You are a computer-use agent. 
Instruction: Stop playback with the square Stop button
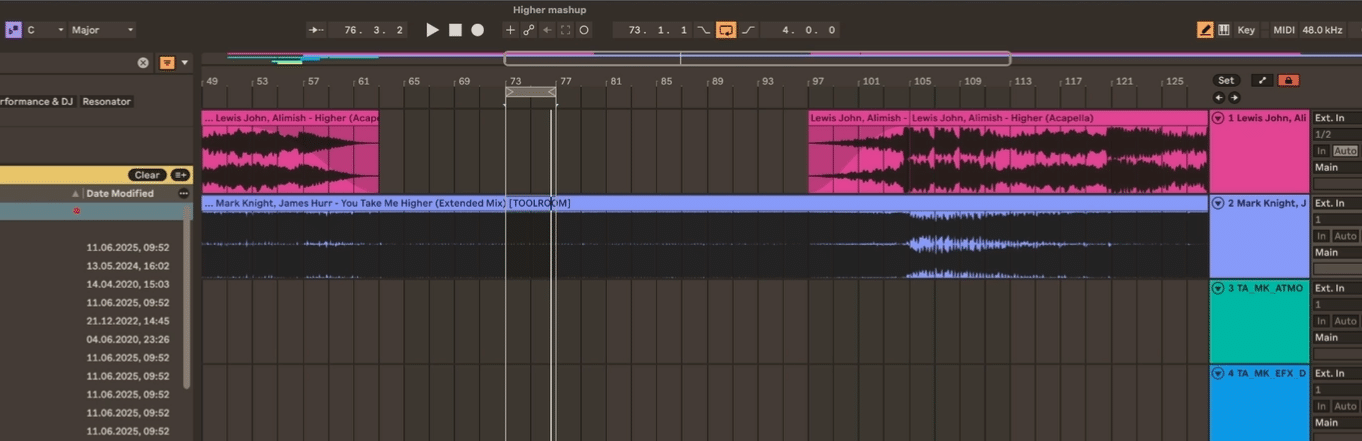(x=455, y=30)
